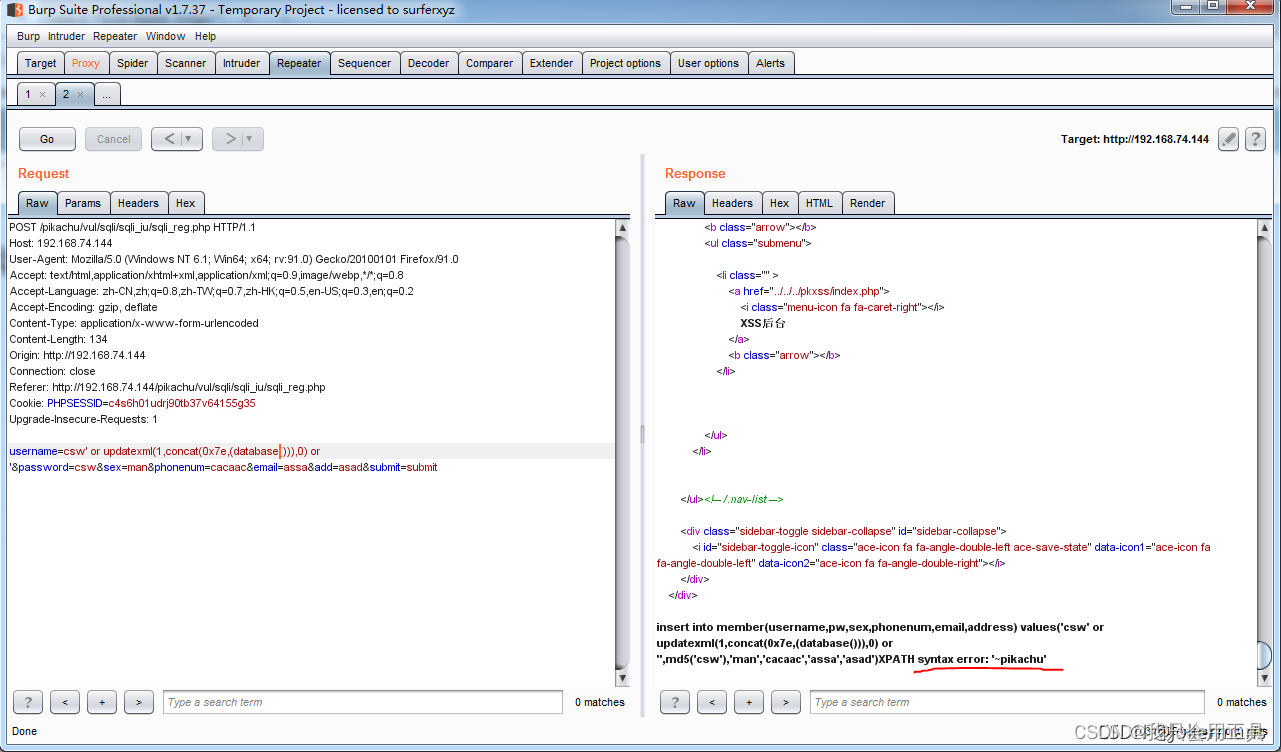1281x752 pixels.
Task: Switch to the Decoder tab
Action: [429, 63]
